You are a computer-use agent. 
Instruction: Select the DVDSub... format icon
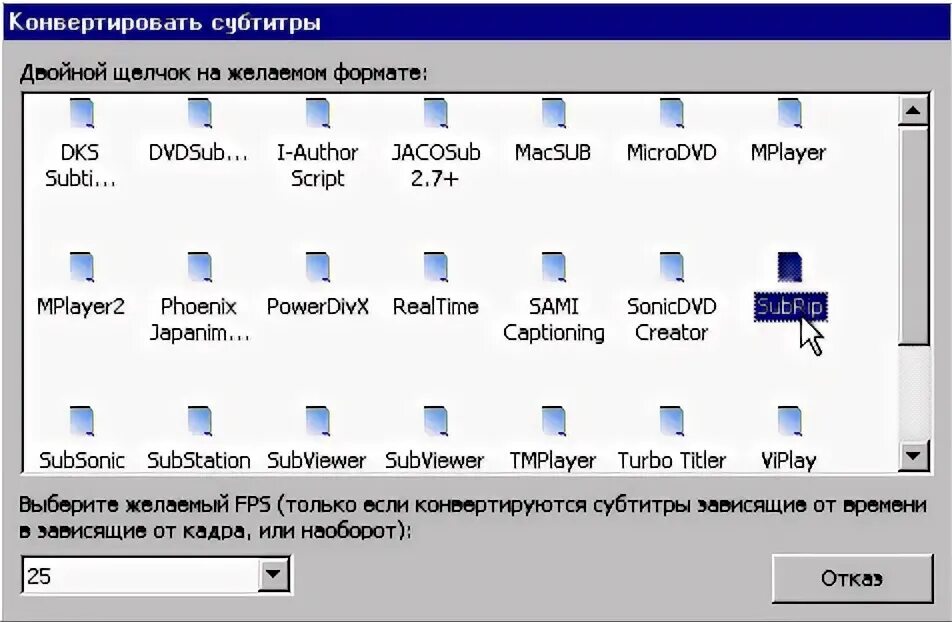coord(200,114)
